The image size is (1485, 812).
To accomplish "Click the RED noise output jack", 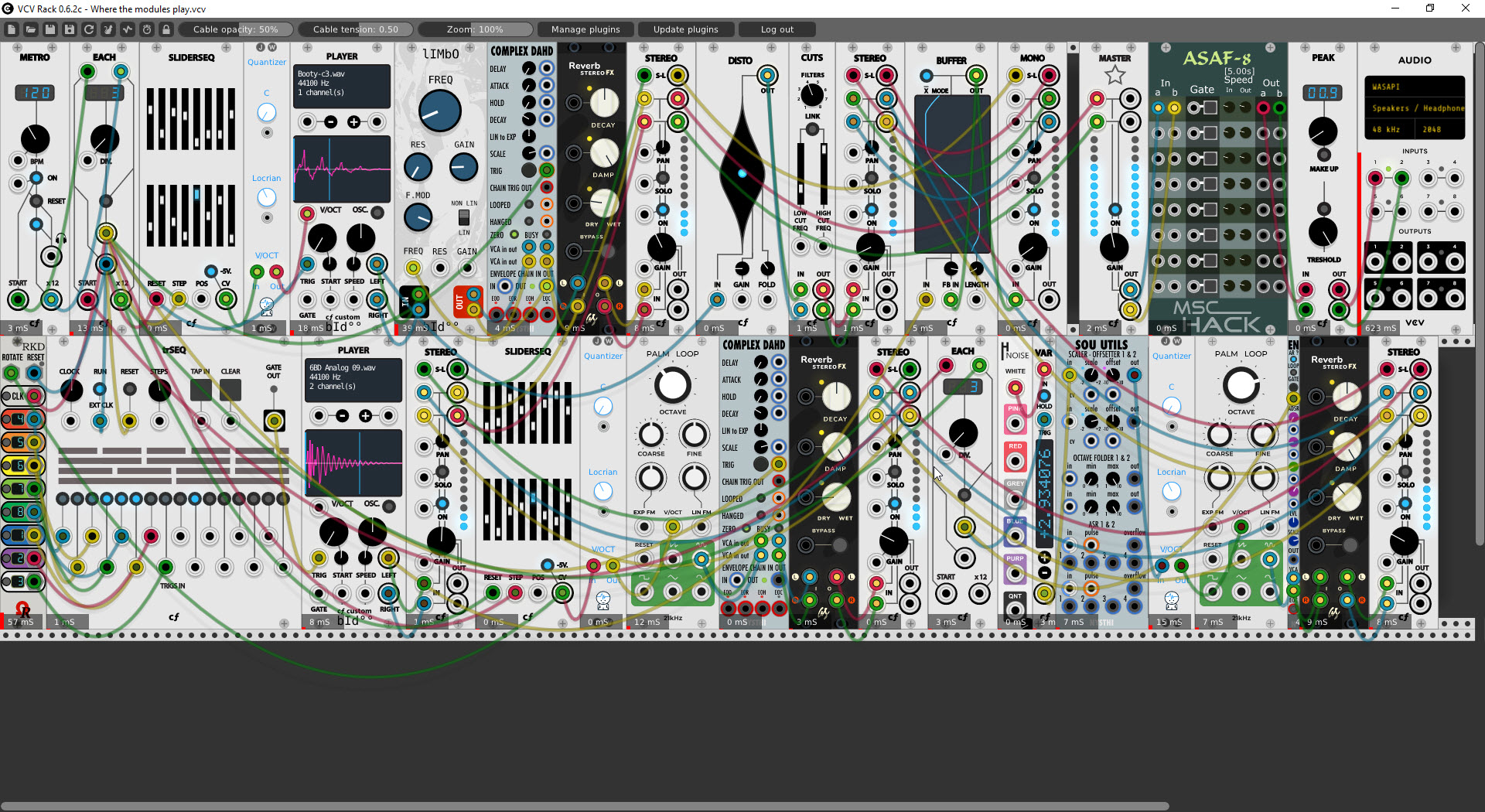I will click(x=1016, y=462).
